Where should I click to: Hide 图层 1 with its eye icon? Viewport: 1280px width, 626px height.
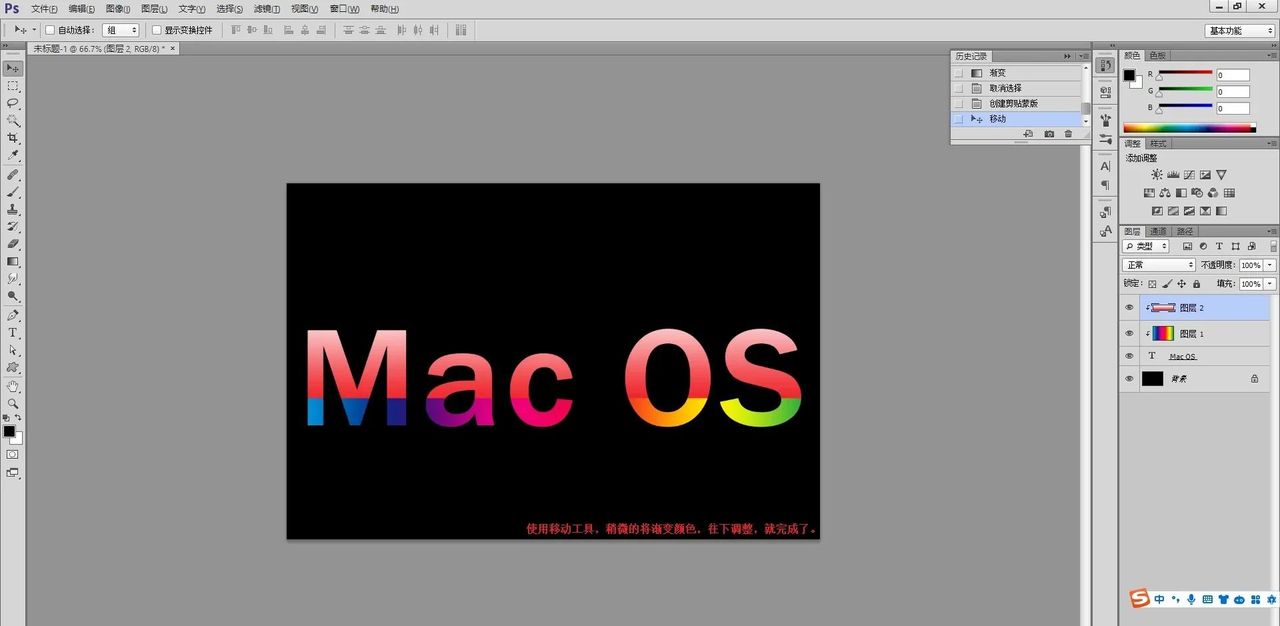[1129, 333]
